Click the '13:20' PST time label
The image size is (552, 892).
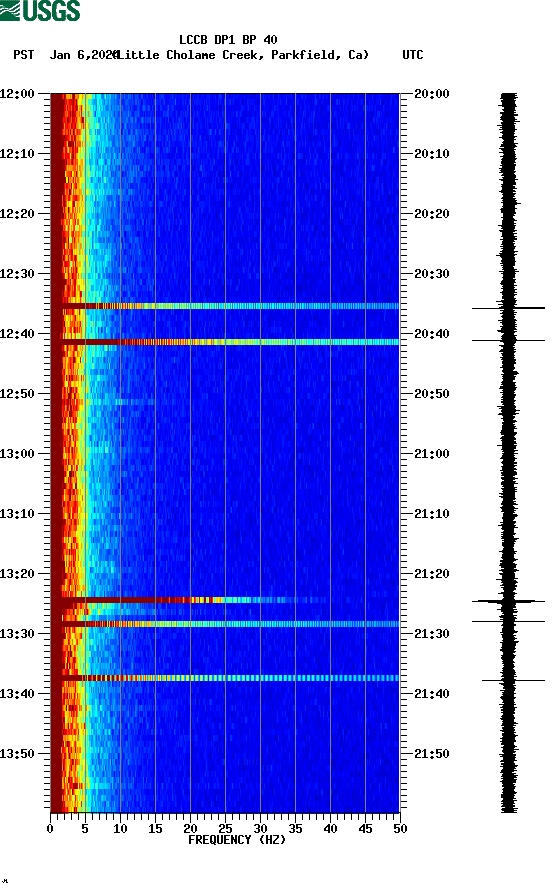(x=18, y=574)
